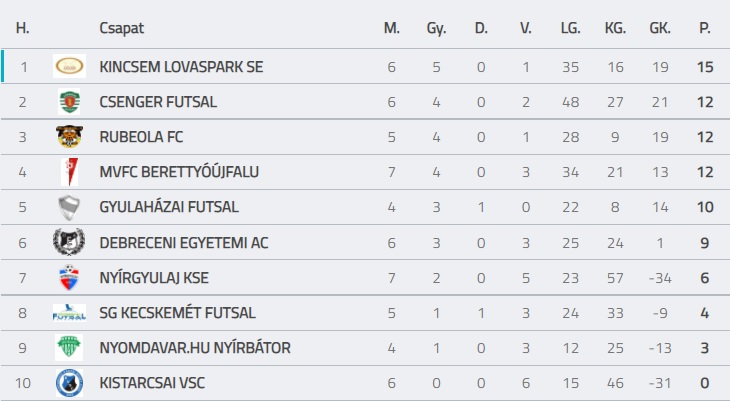Viewport: 730px width, 401px height.
Task: Click the Debreceni Egyetemi AC crest
Action: (69, 242)
